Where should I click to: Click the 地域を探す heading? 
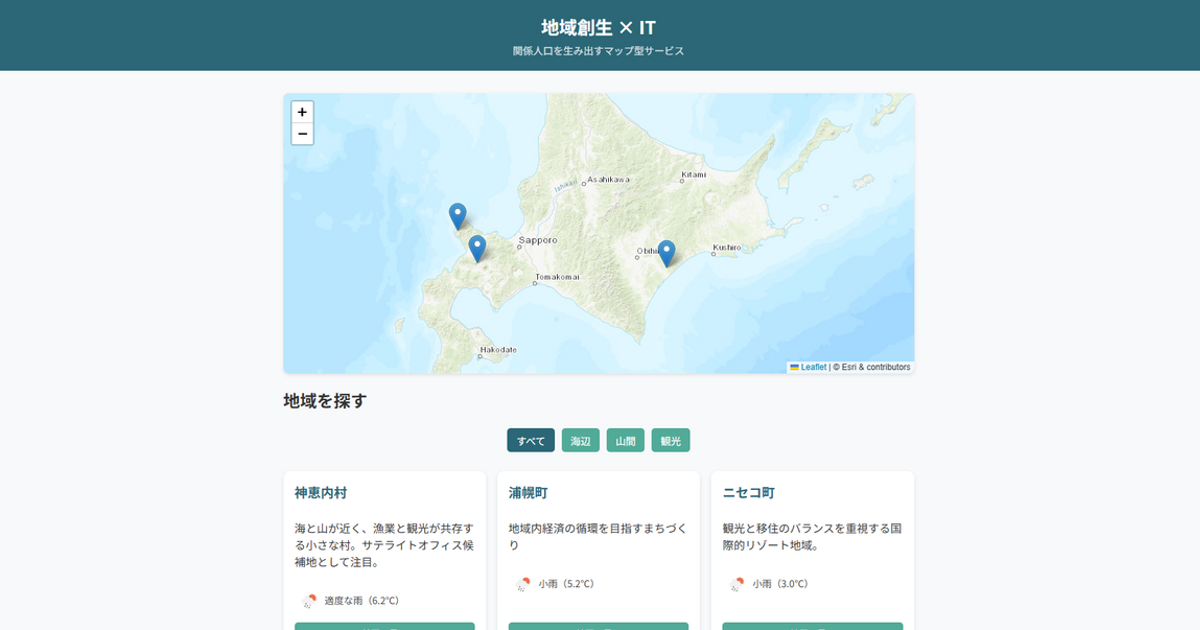point(325,401)
